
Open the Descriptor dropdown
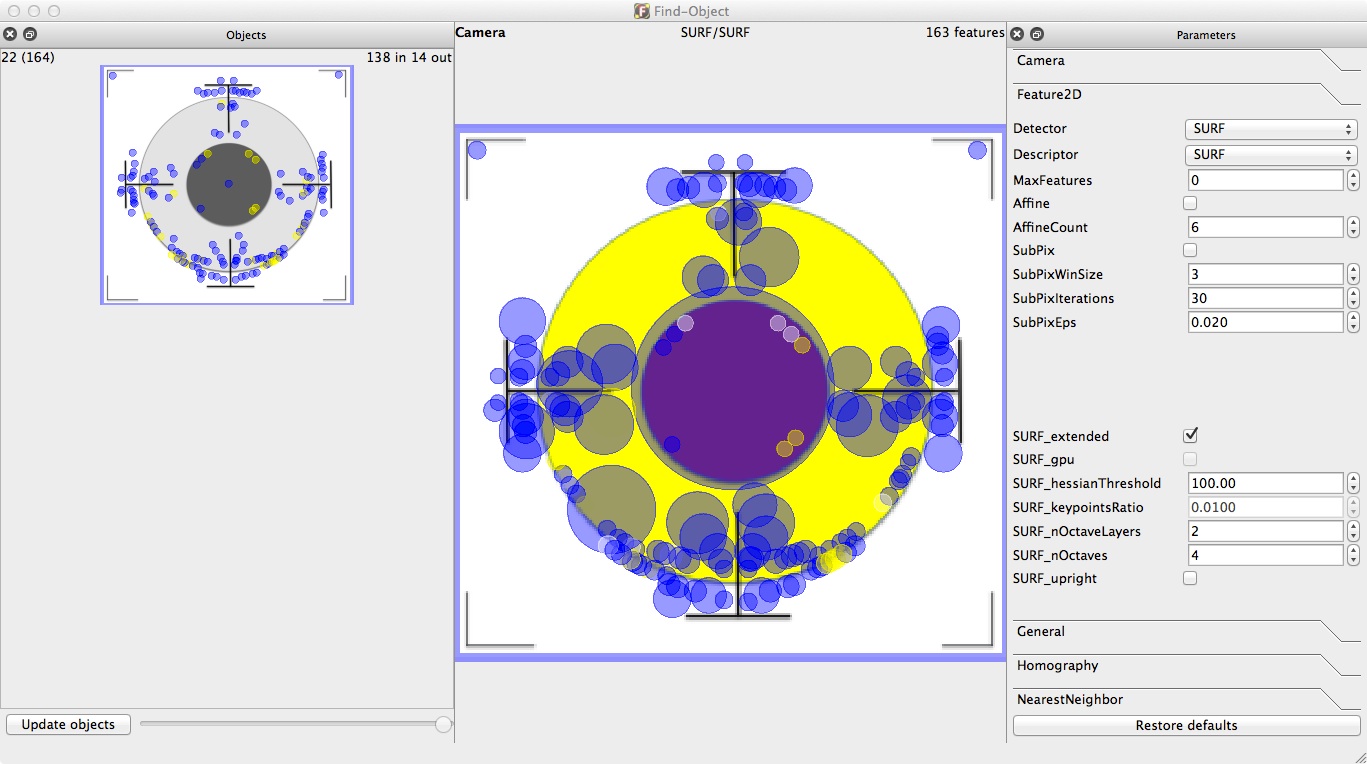(1270, 155)
